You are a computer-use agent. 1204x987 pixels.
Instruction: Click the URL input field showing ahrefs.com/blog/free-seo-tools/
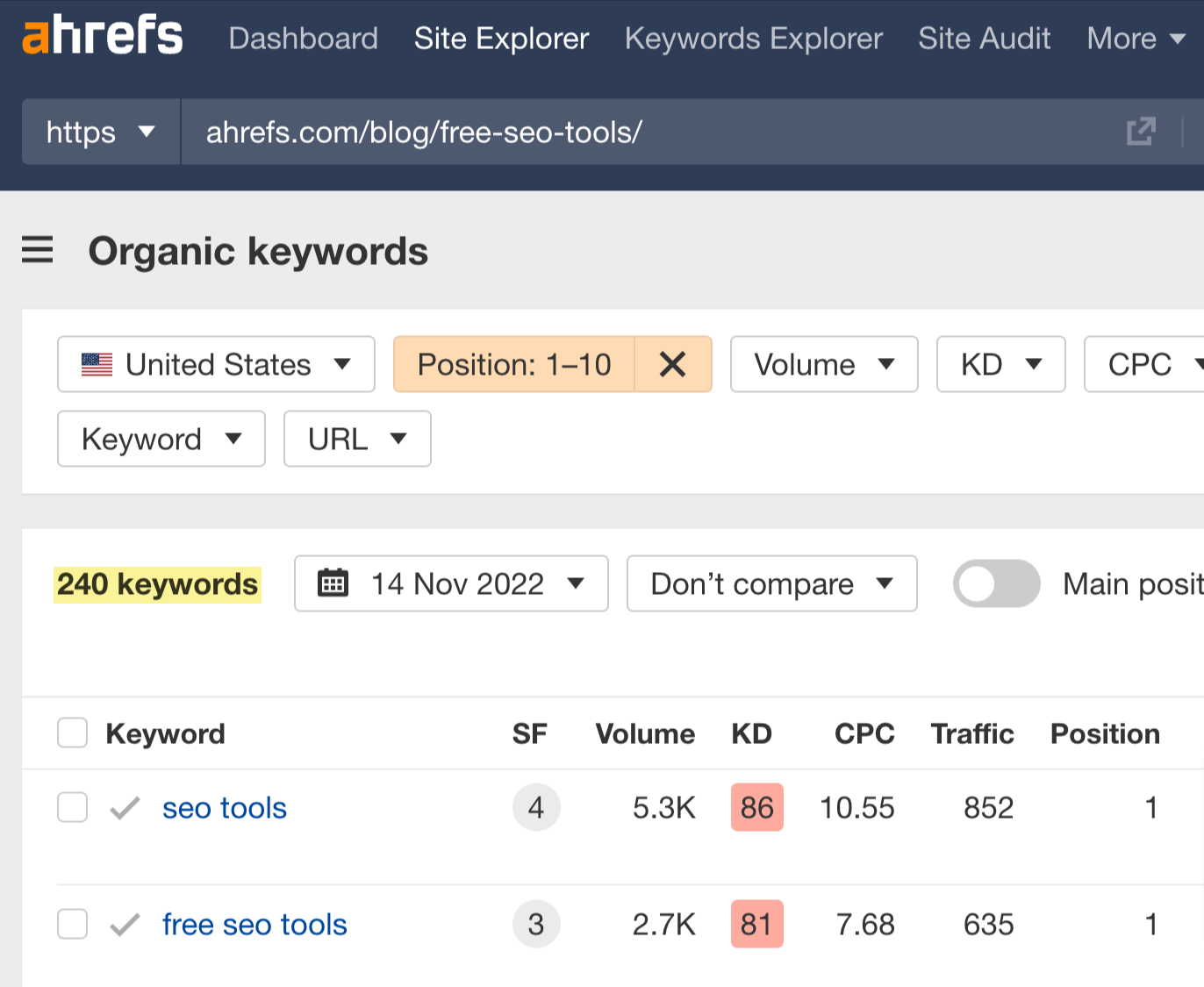424,132
